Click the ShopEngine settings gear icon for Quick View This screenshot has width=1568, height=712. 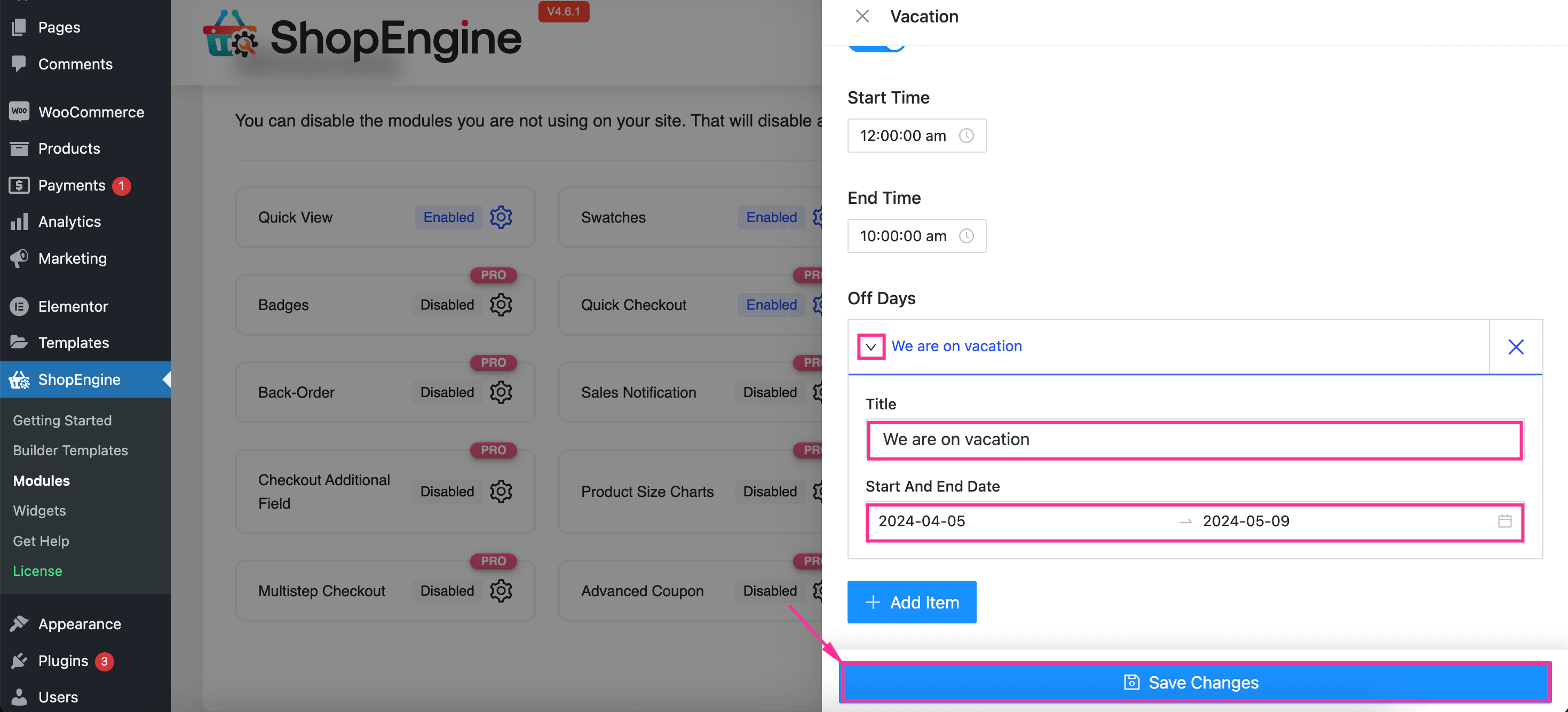pos(500,216)
